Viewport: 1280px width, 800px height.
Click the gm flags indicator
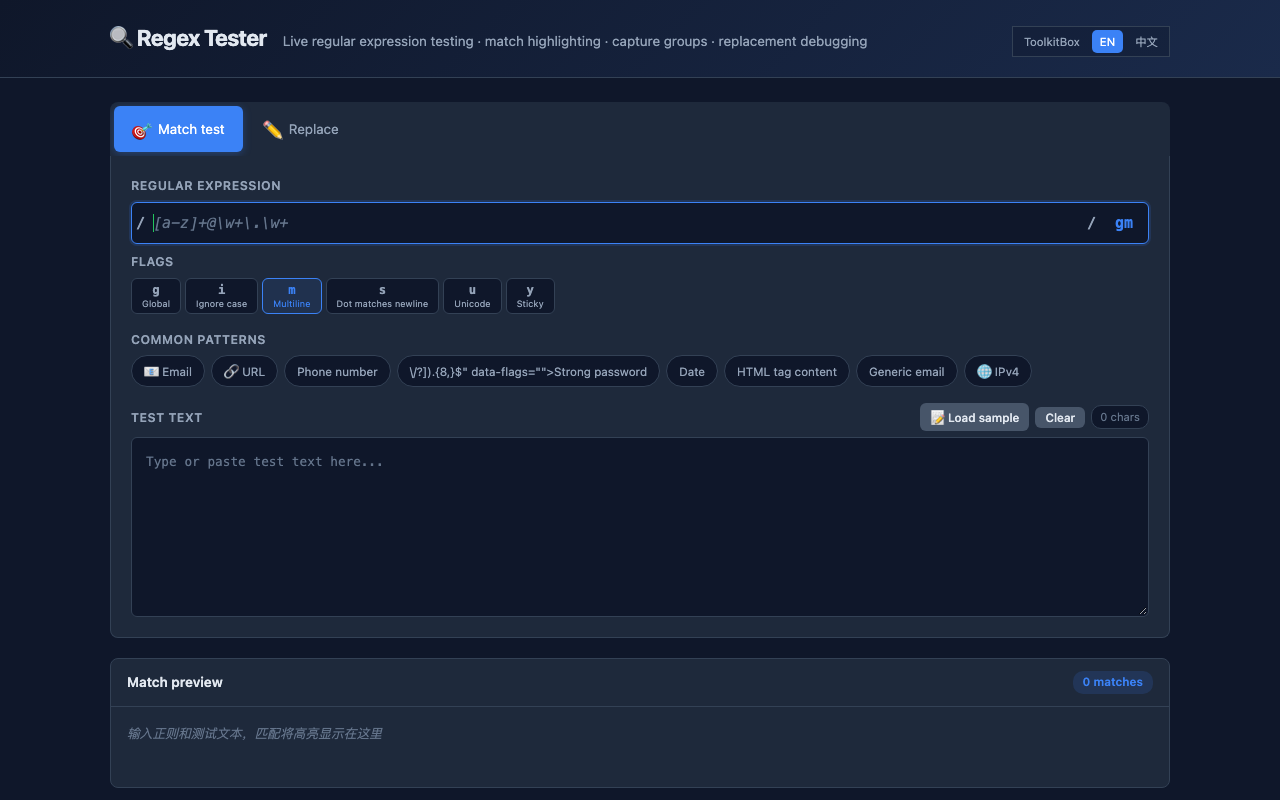1124,223
